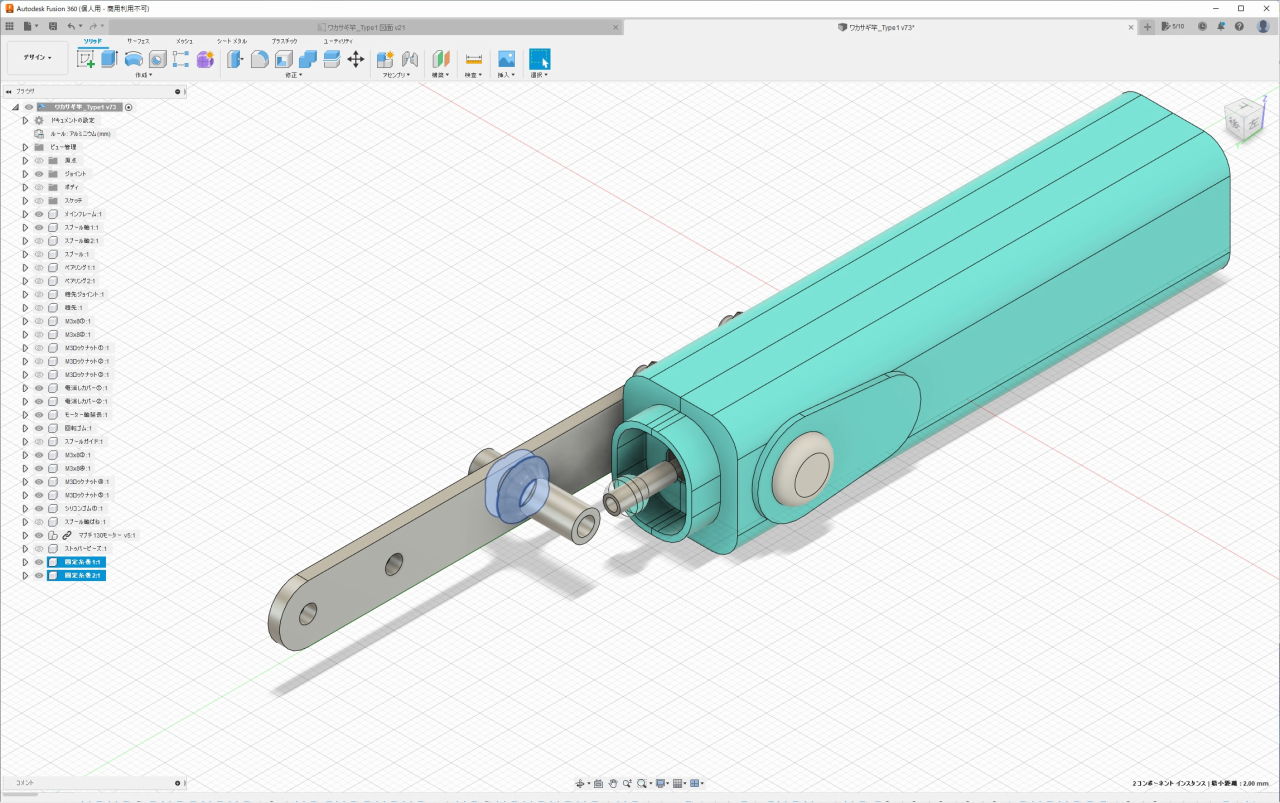Image resolution: width=1280 pixels, height=803 pixels.
Task: Switch to the プラスチック tab
Action: point(284,41)
